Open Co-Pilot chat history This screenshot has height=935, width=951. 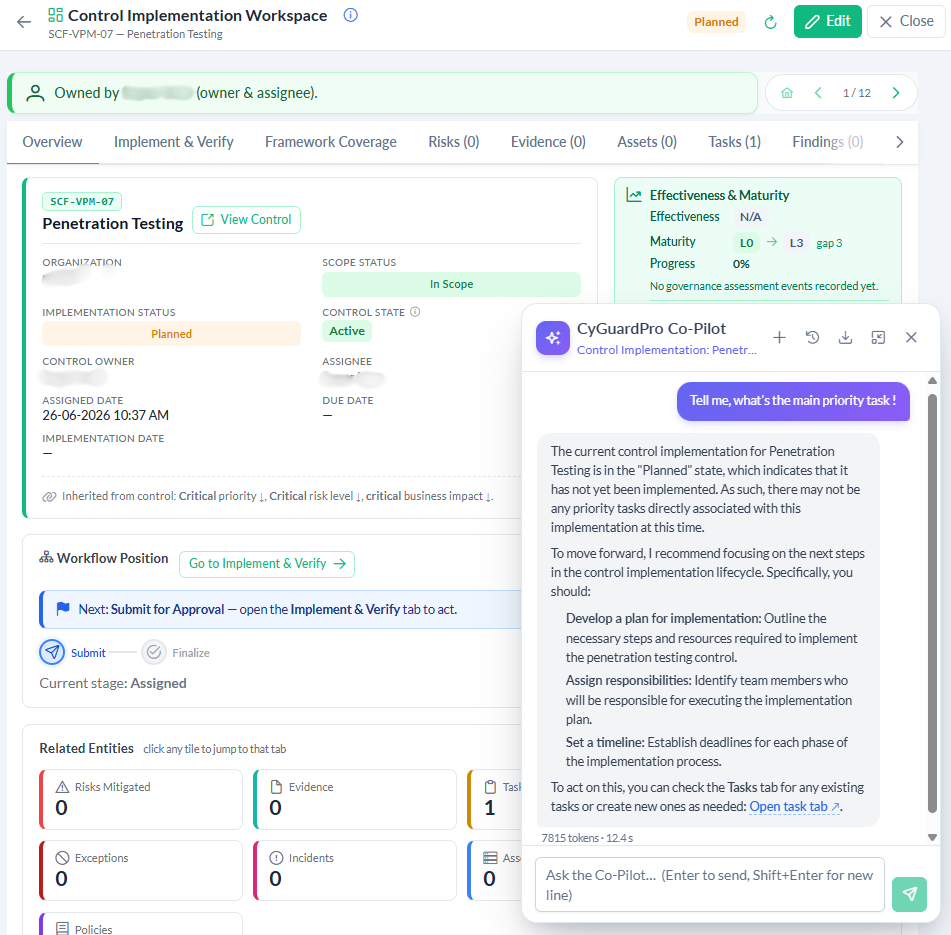click(813, 338)
